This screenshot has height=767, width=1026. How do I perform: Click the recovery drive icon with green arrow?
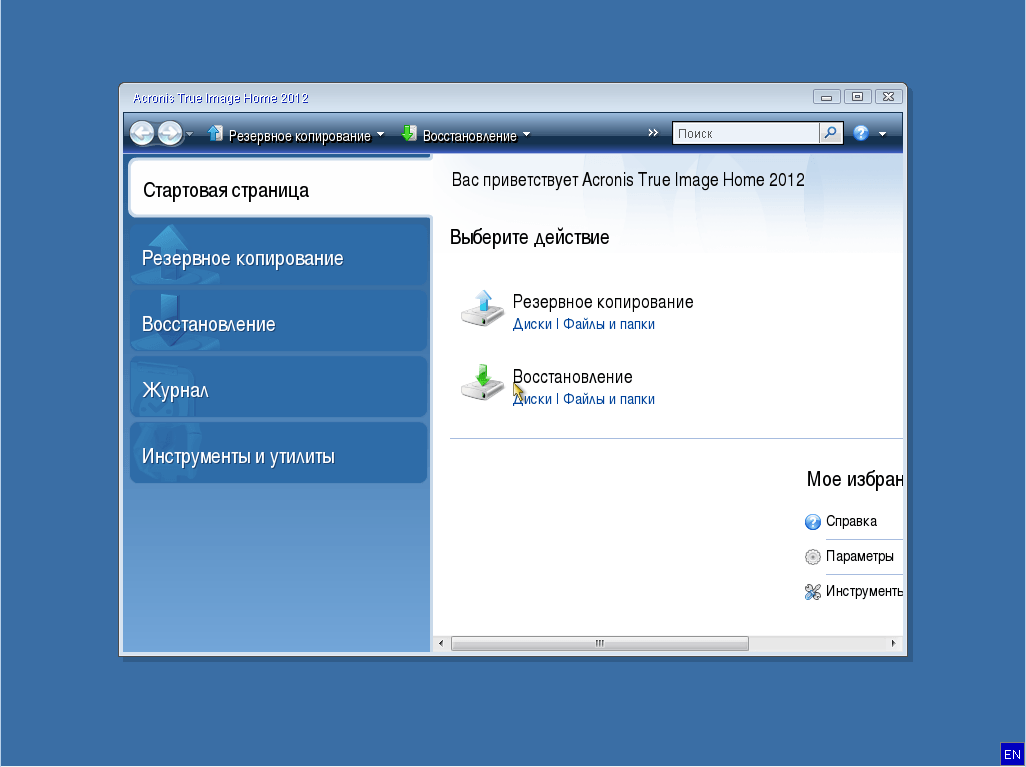[x=483, y=383]
